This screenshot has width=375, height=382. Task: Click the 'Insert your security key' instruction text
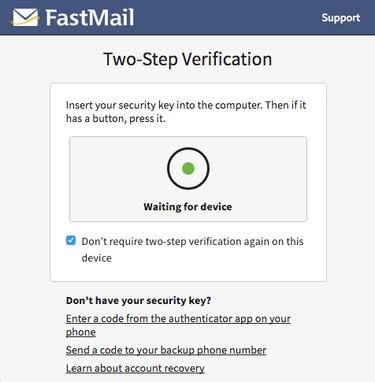pyautogui.click(x=186, y=112)
